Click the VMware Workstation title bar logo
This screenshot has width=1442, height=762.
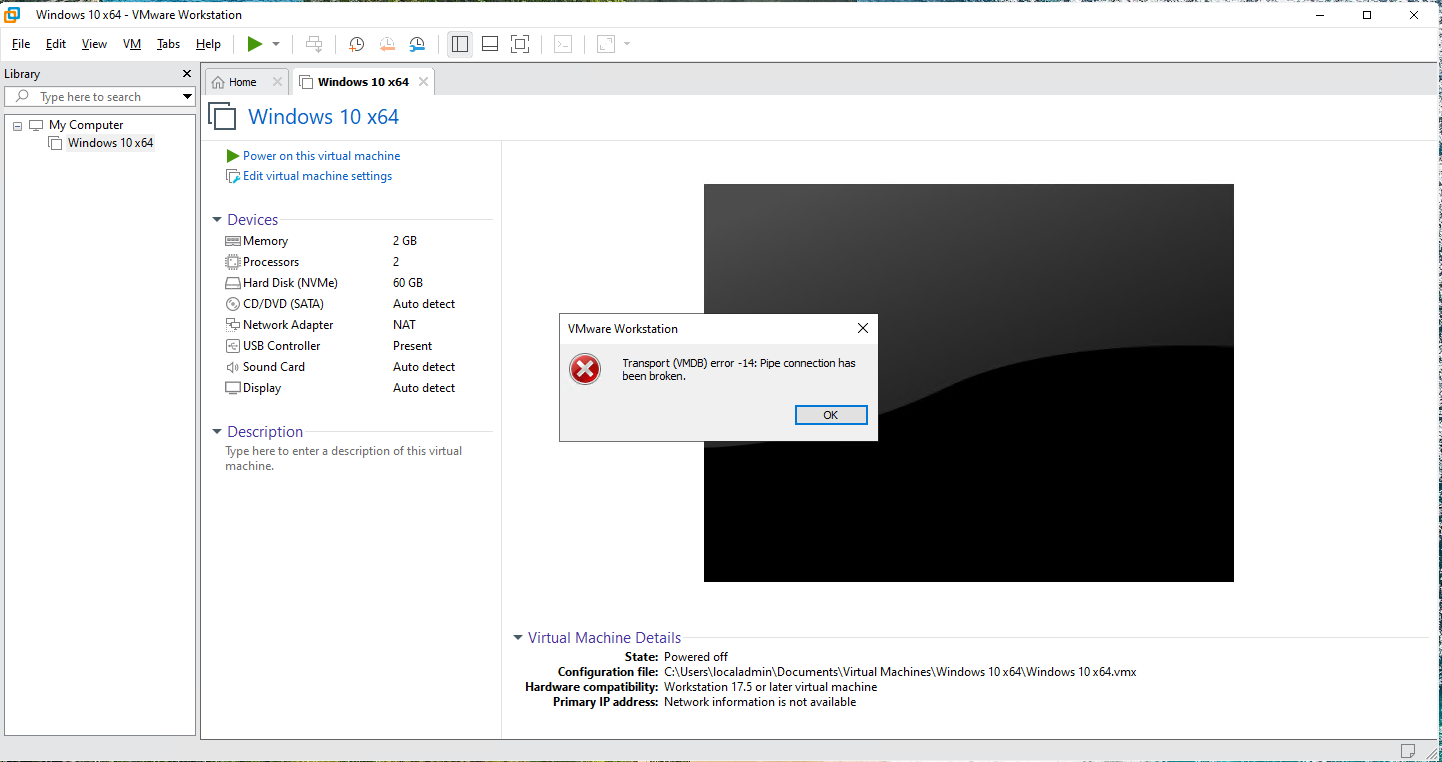pyautogui.click(x=13, y=15)
